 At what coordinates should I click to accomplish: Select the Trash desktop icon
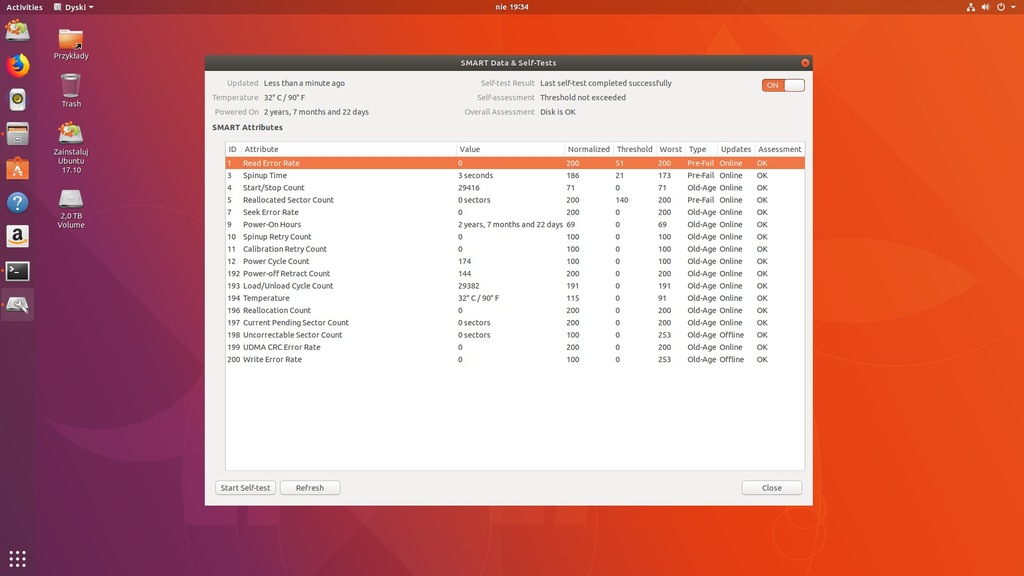pyautogui.click(x=71, y=90)
